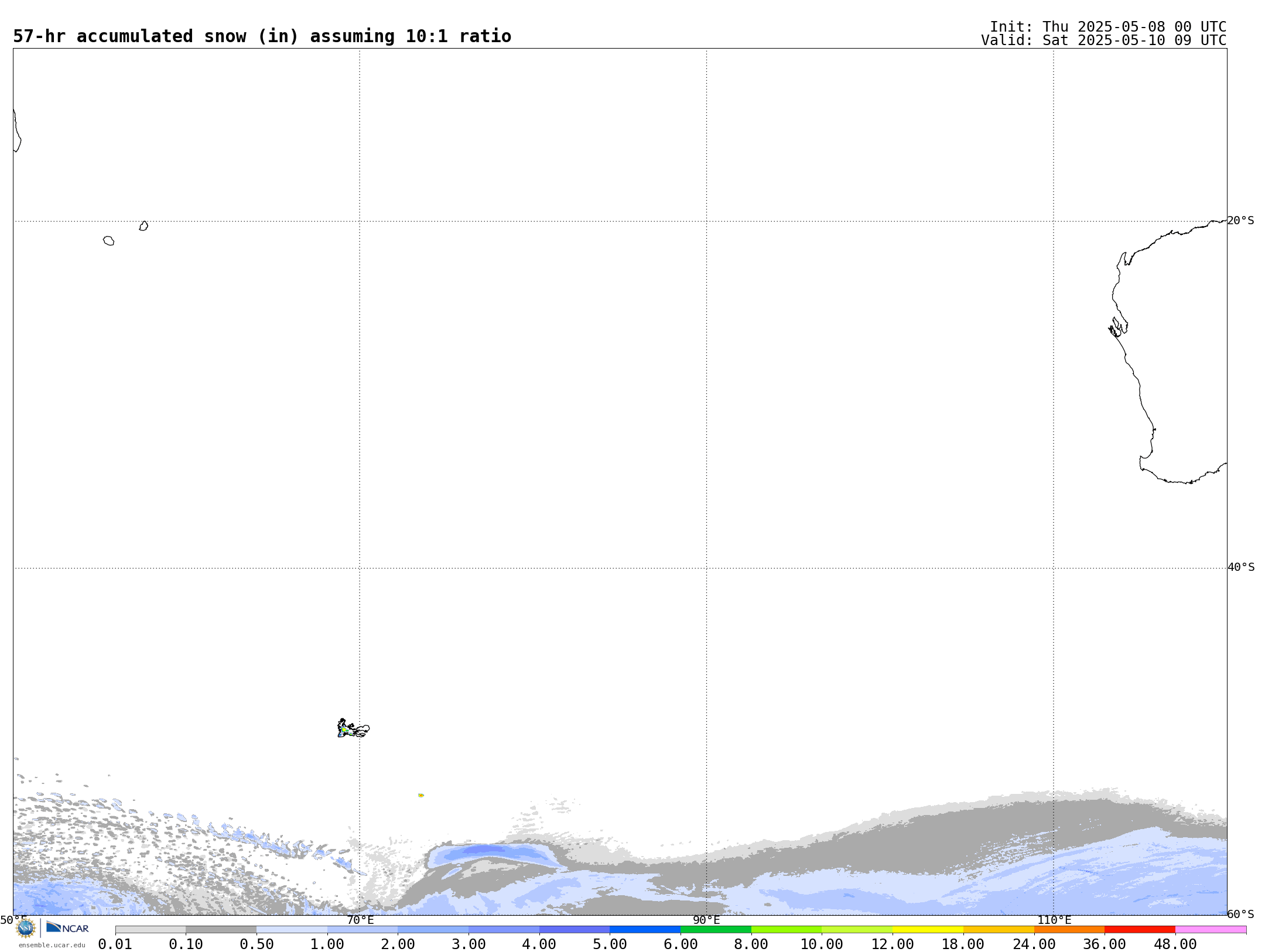Click the 3.00 legend value
Image resolution: width=1265 pixels, height=952 pixels.
tap(469, 944)
